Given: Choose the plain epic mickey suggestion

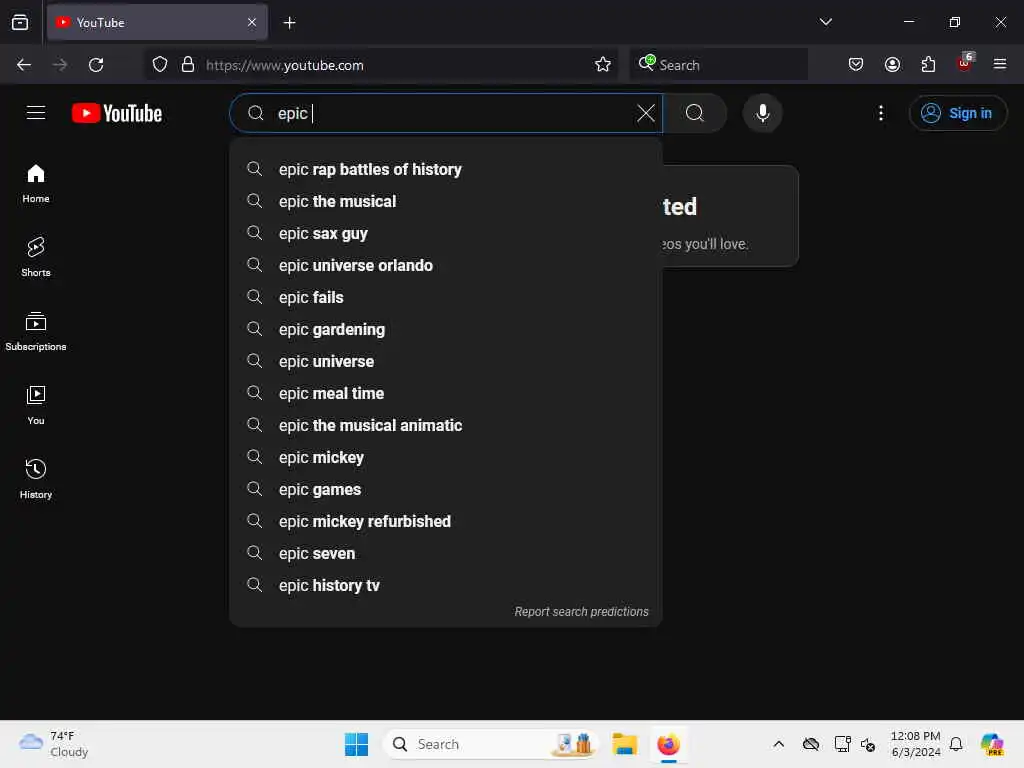Looking at the screenshot, I should 446,457.
